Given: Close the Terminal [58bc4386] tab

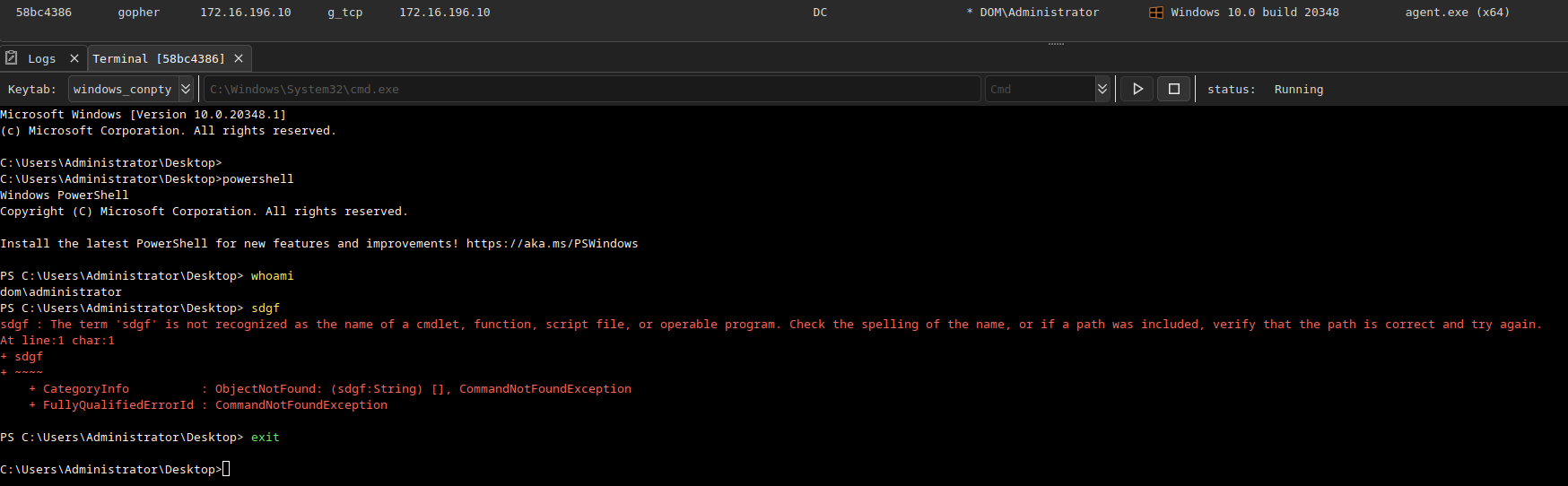Looking at the screenshot, I should (x=239, y=58).
